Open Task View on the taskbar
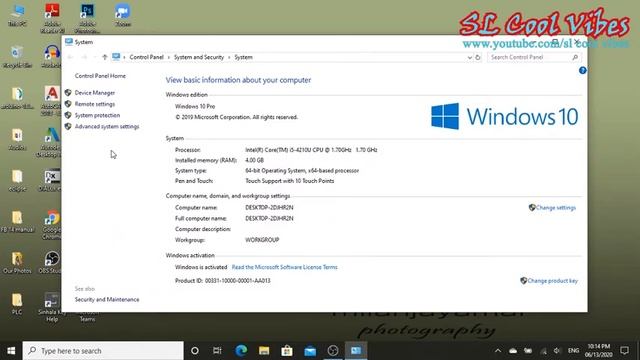The image size is (640, 360). (x=217, y=351)
